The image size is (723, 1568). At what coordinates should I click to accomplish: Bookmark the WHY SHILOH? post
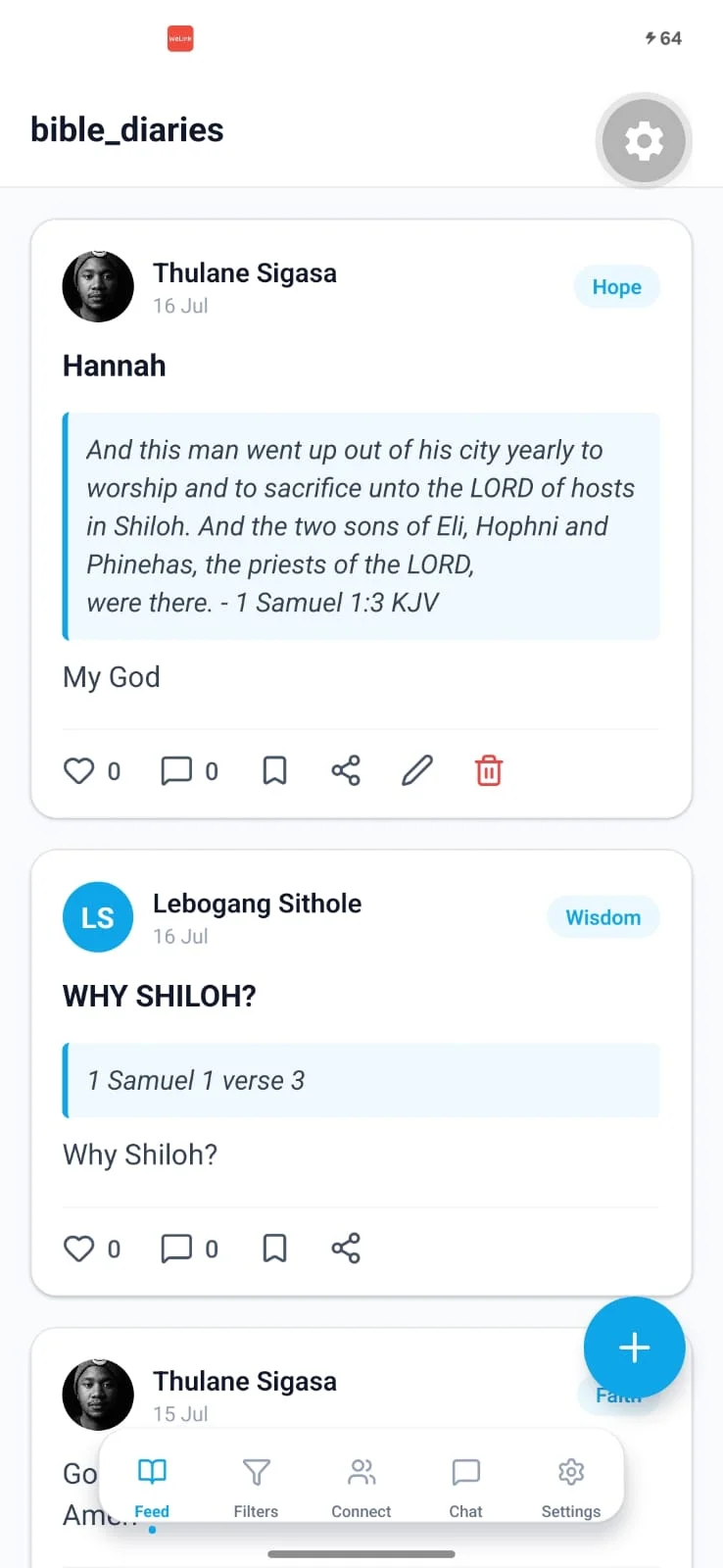point(275,1249)
